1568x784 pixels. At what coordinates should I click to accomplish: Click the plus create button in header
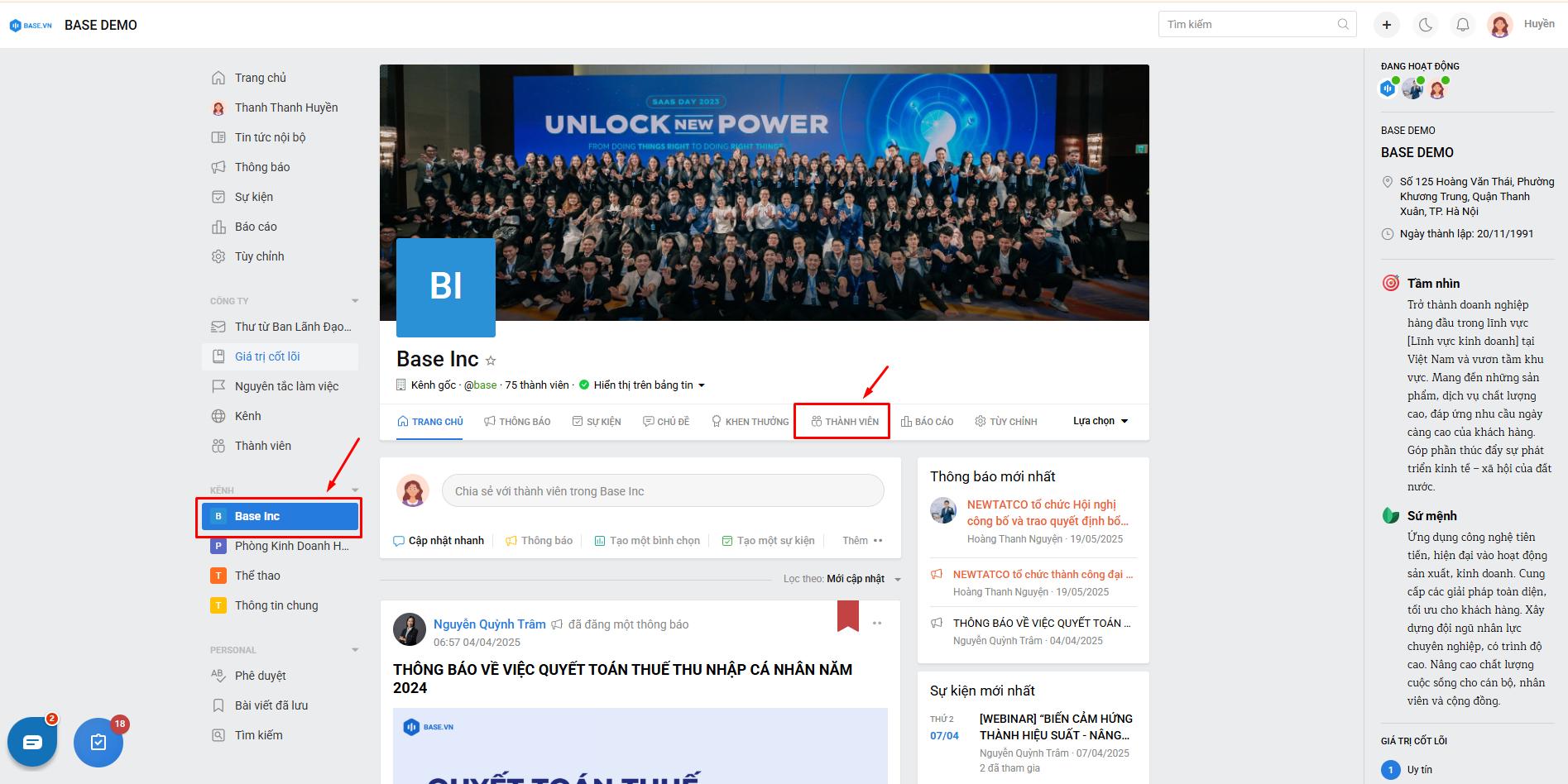click(1387, 25)
